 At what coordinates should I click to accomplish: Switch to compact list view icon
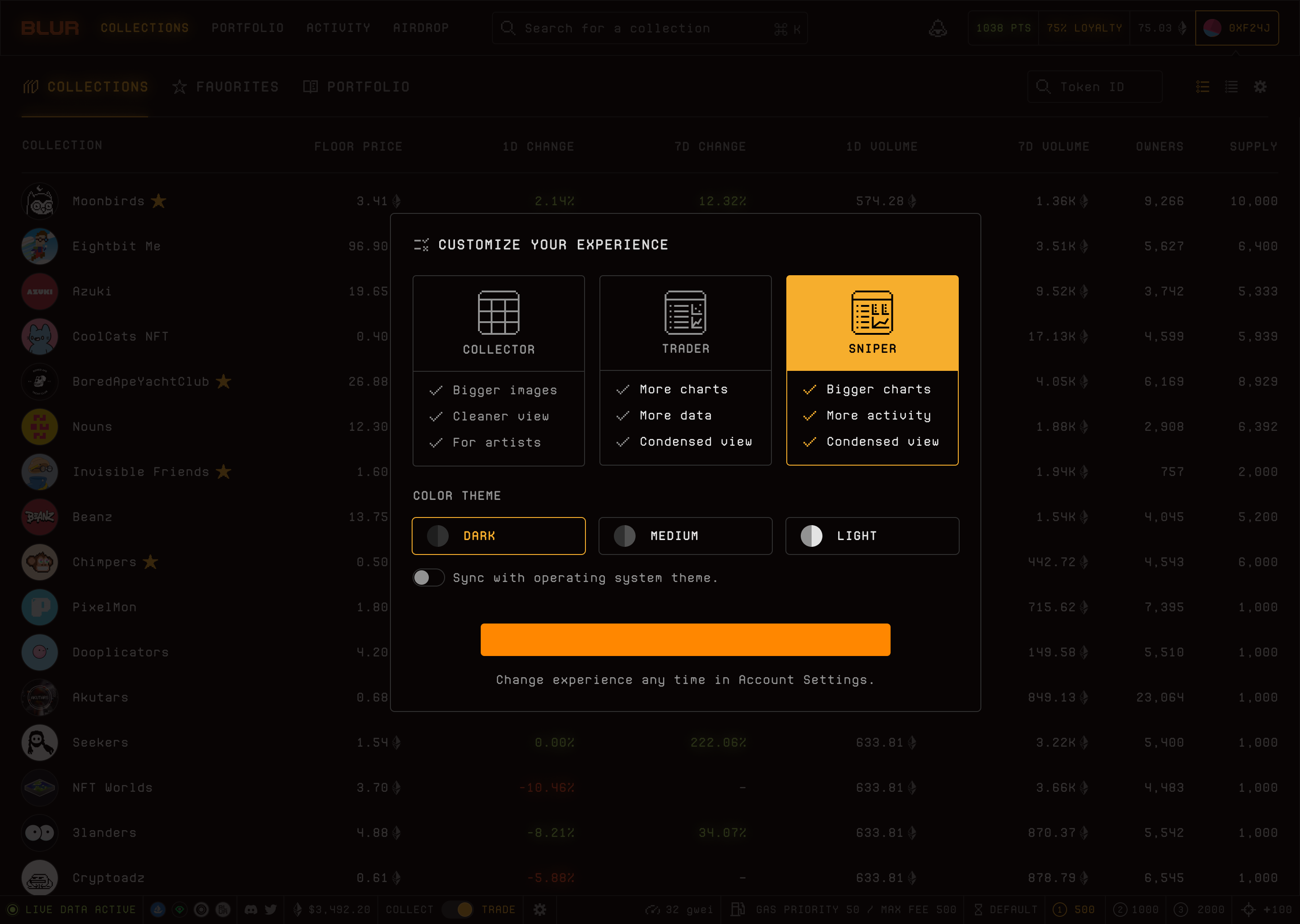click(1231, 87)
